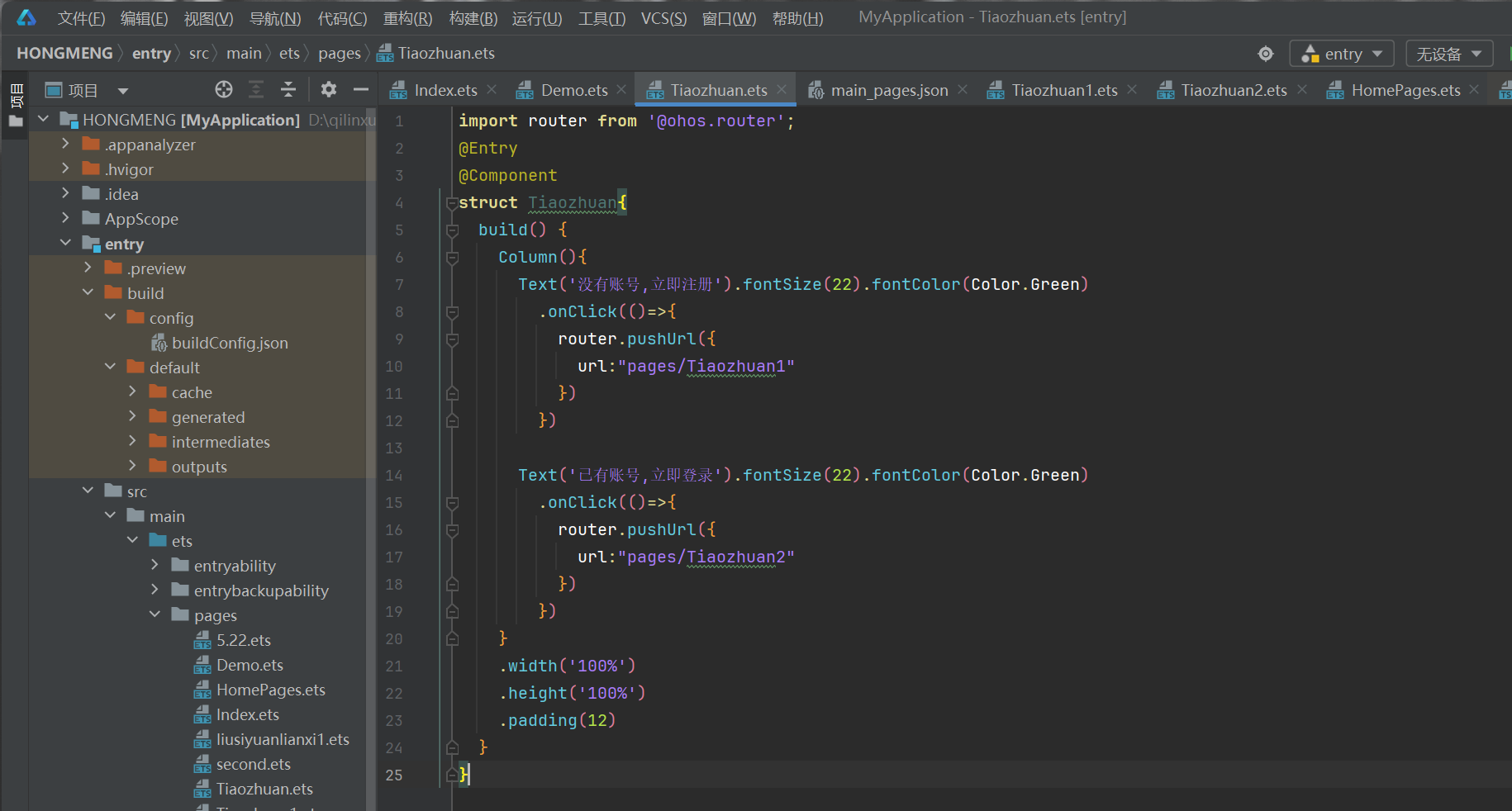This screenshot has height=811, width=1512.
Task: Close the Tiaozhuan1.ets tab
Action: [1132, 89]
